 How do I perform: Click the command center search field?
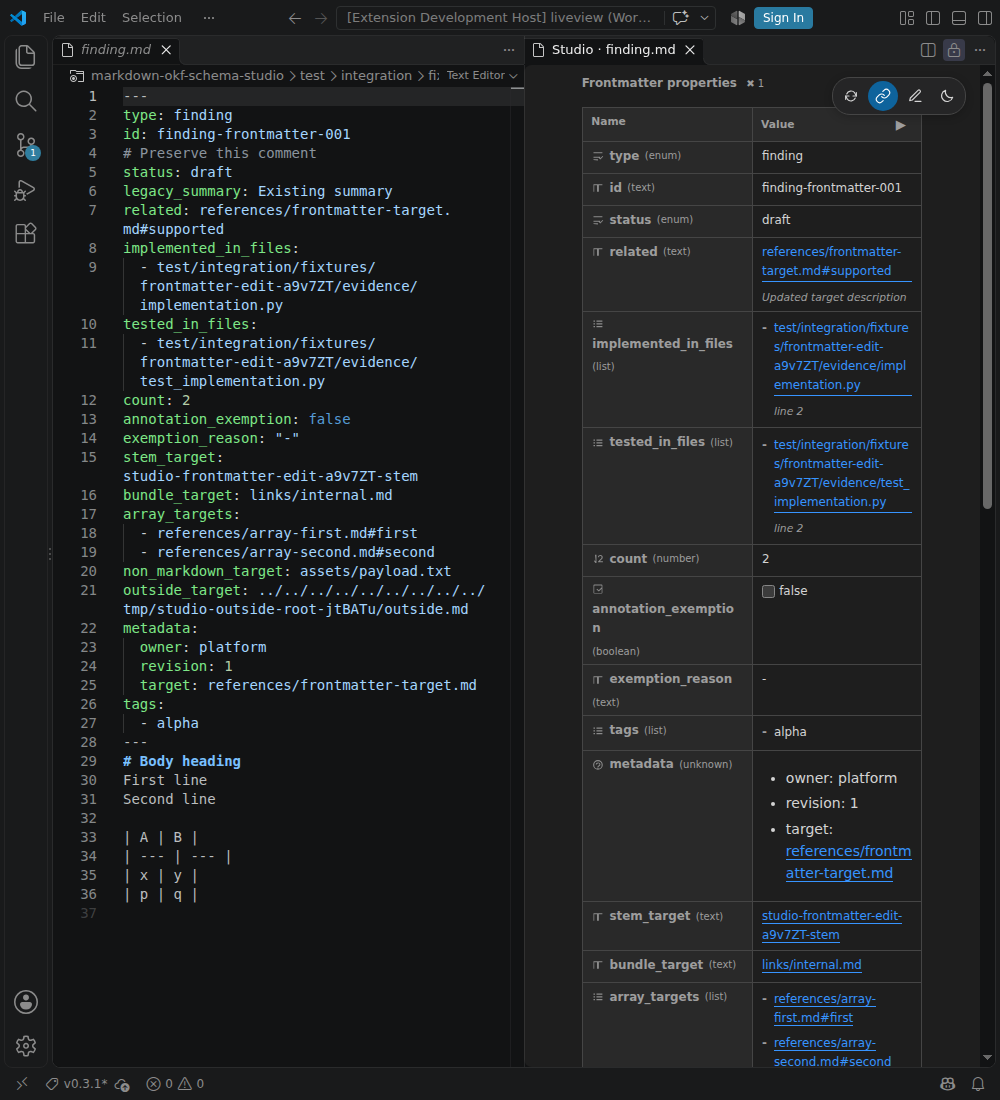[499, 18]
